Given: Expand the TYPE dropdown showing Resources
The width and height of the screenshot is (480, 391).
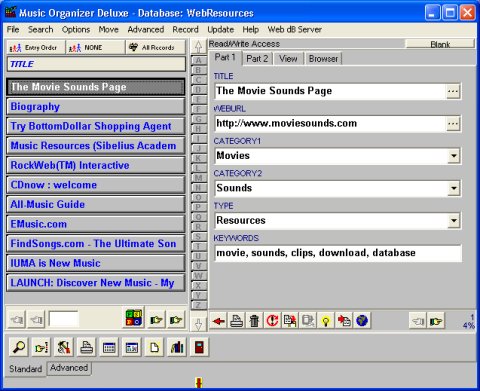Looking at the screenshot, I should [453, 221].
